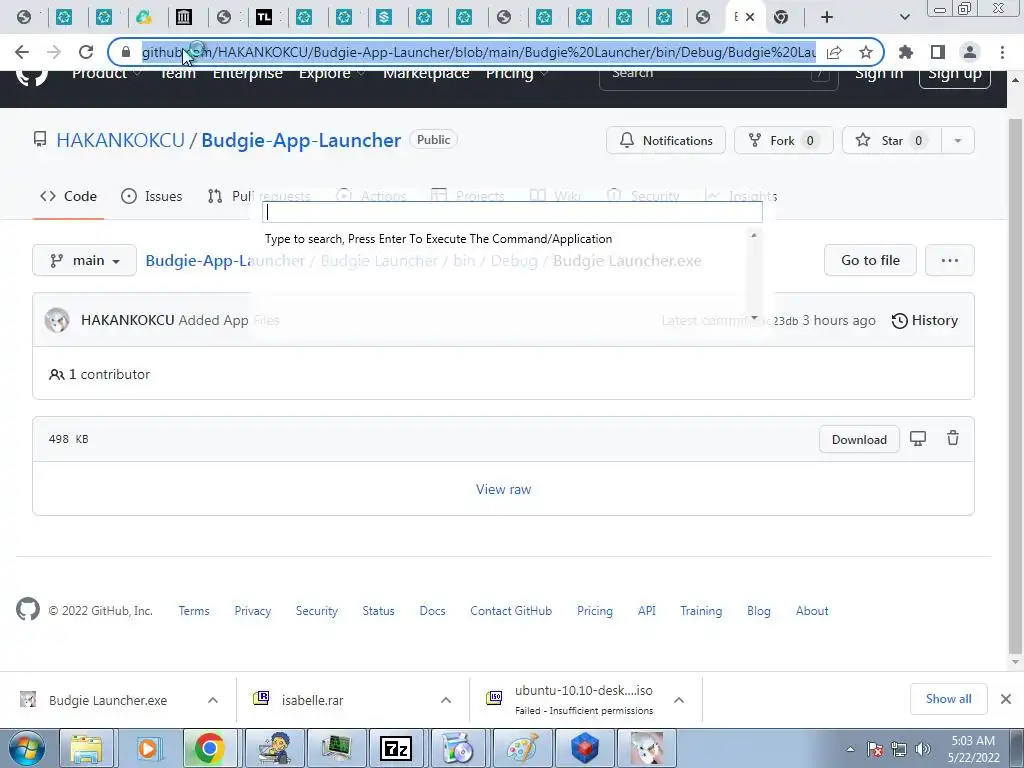
Task: Open a new browser tab
Action: (x=827, y=17)
